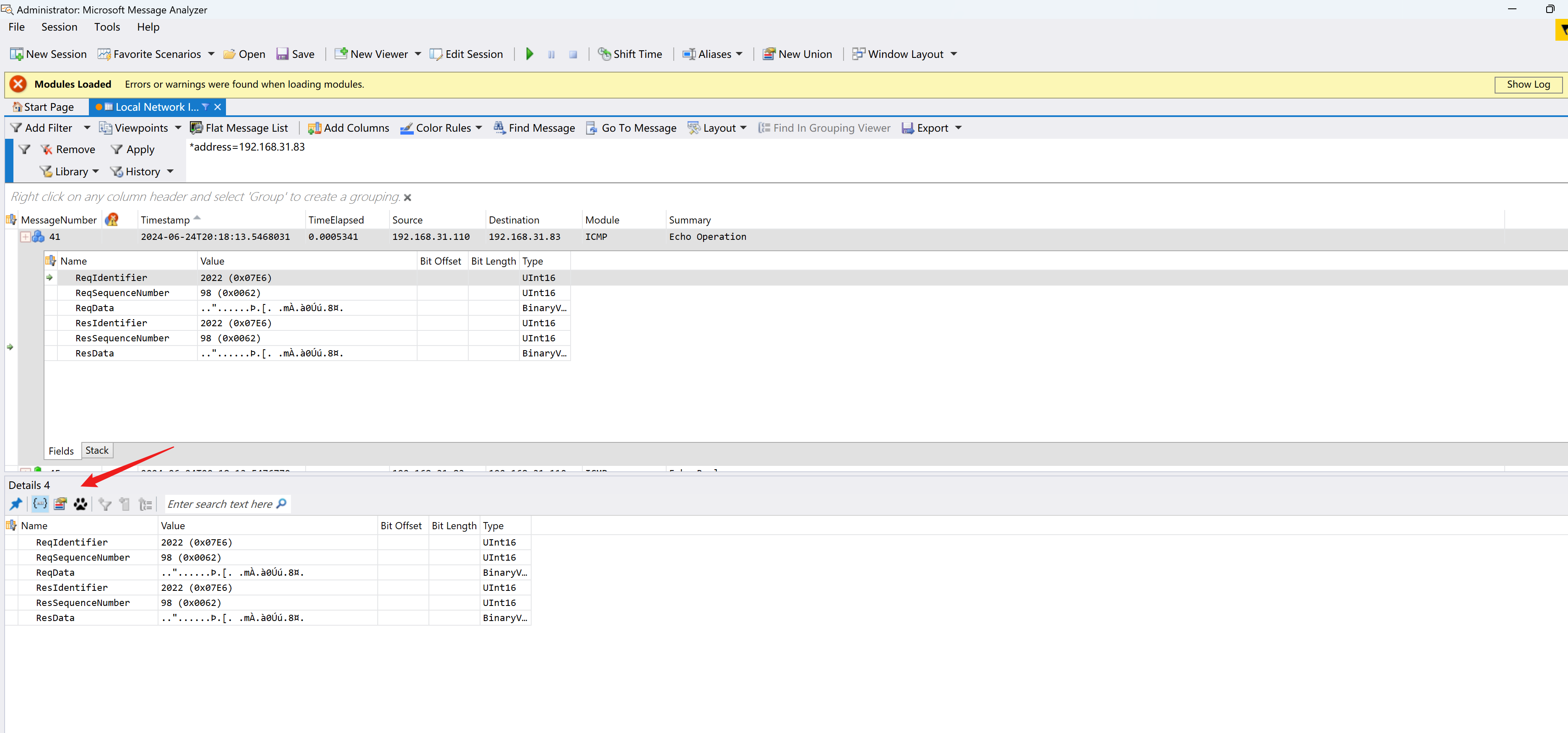
Task: Save the trace with Save button
Action: pyautogui.click(x=295, y=54)
